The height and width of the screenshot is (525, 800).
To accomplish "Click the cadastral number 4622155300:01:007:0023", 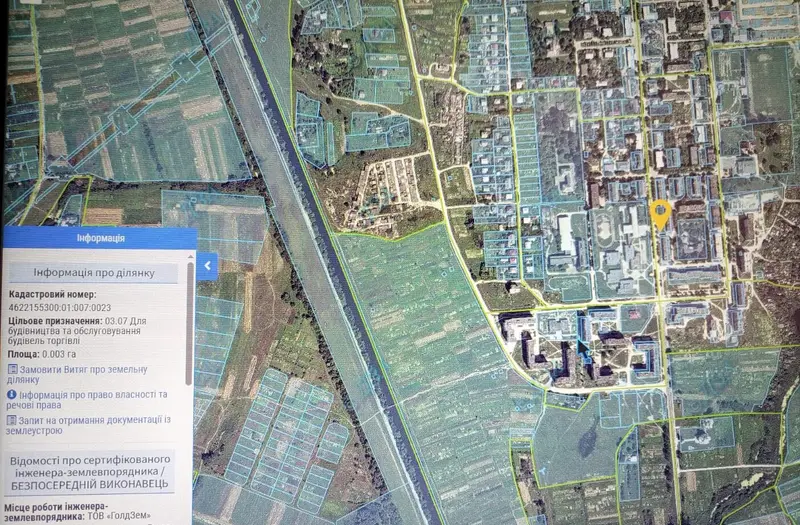I will click(60, 307).
